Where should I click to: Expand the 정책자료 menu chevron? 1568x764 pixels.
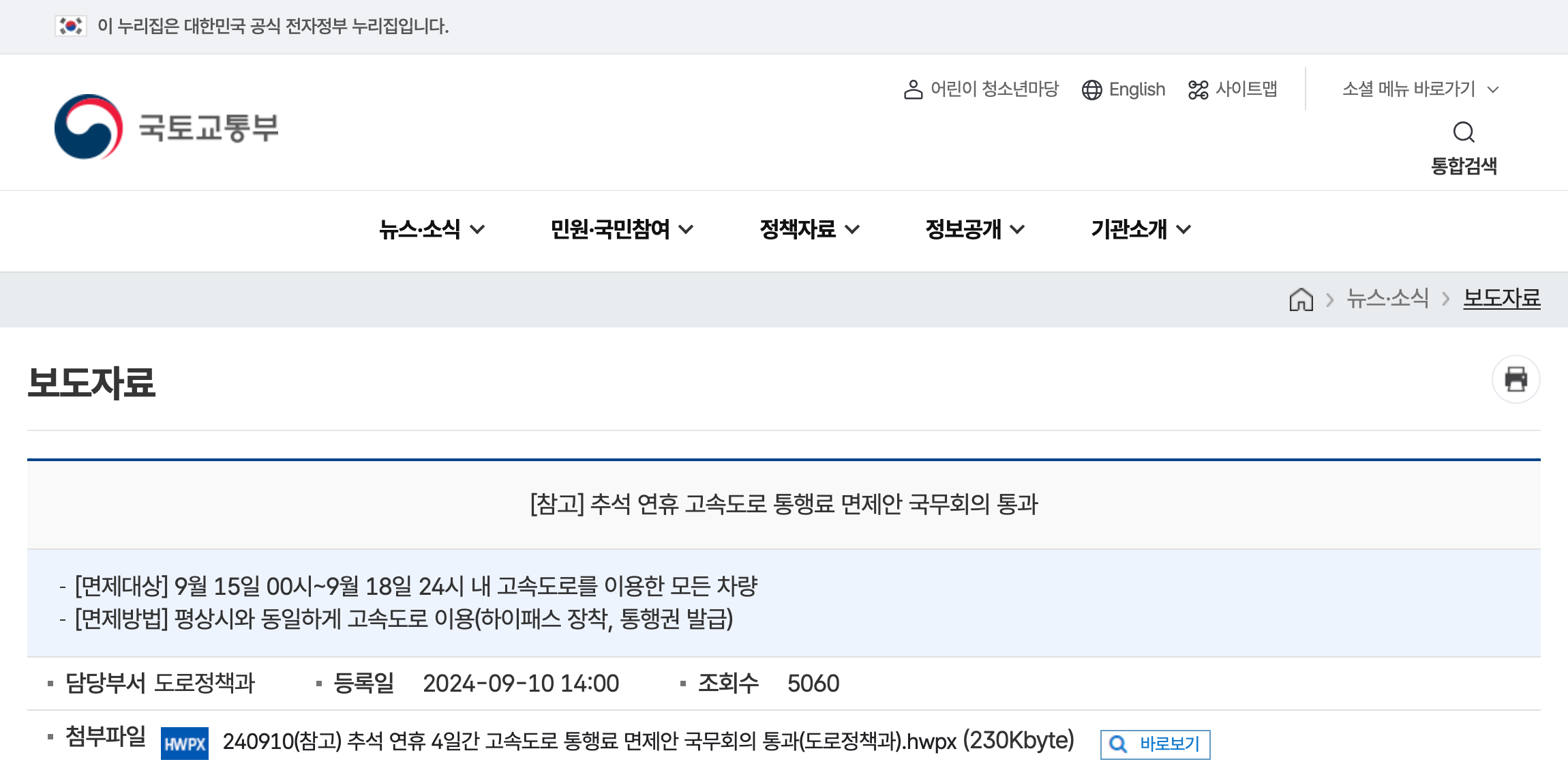(852, 230)
